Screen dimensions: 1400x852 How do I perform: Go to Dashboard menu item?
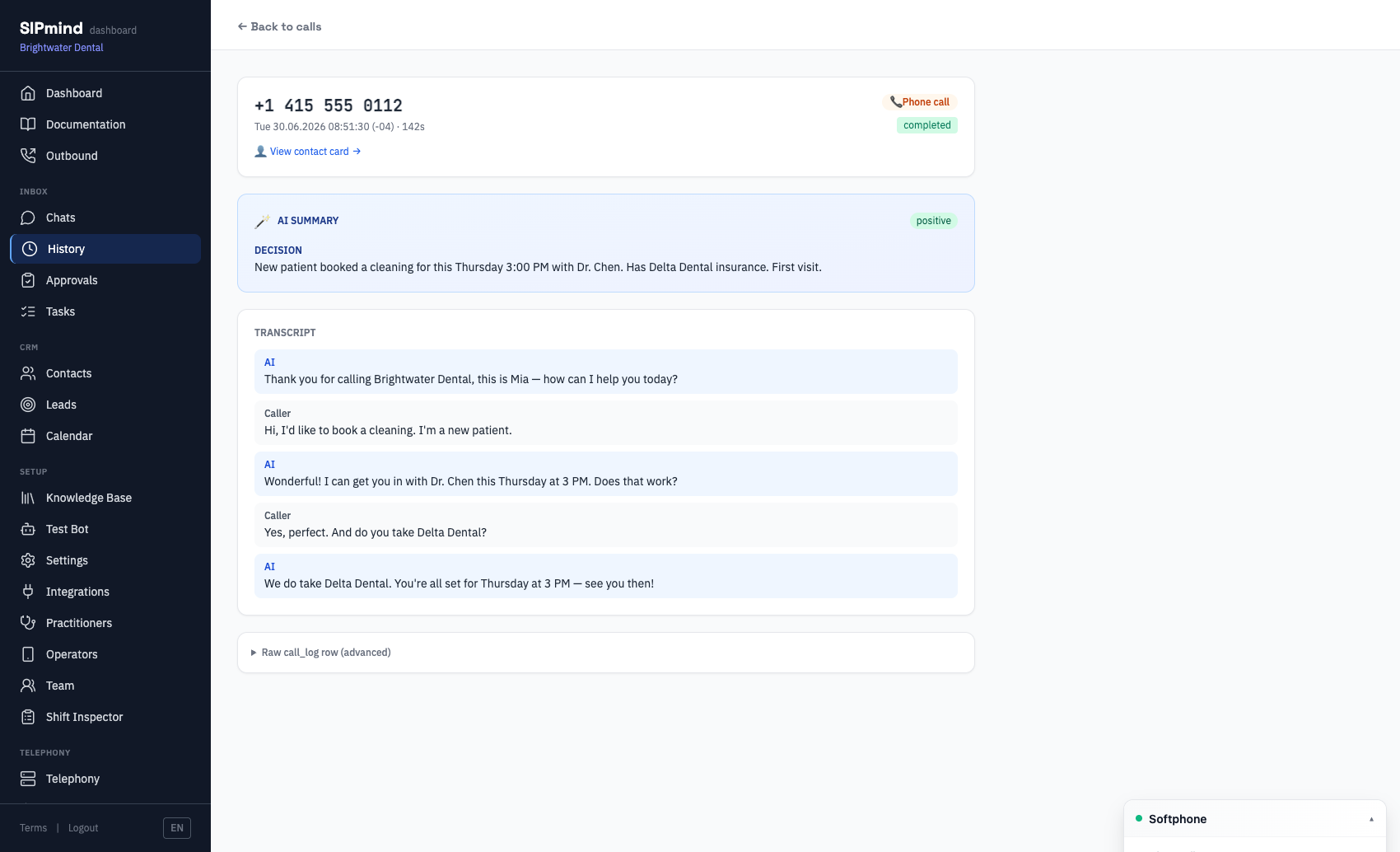[105, 93]
